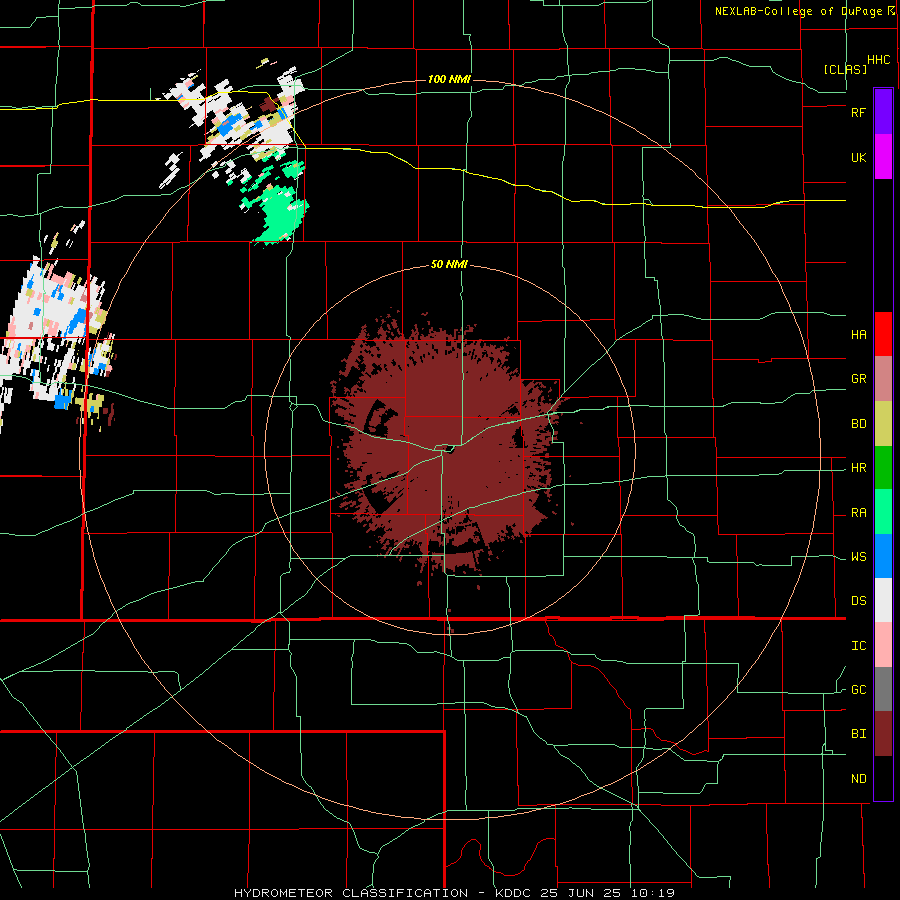
Task: Click the 50 NMI range ring label
Action: (x=449, y=265)
